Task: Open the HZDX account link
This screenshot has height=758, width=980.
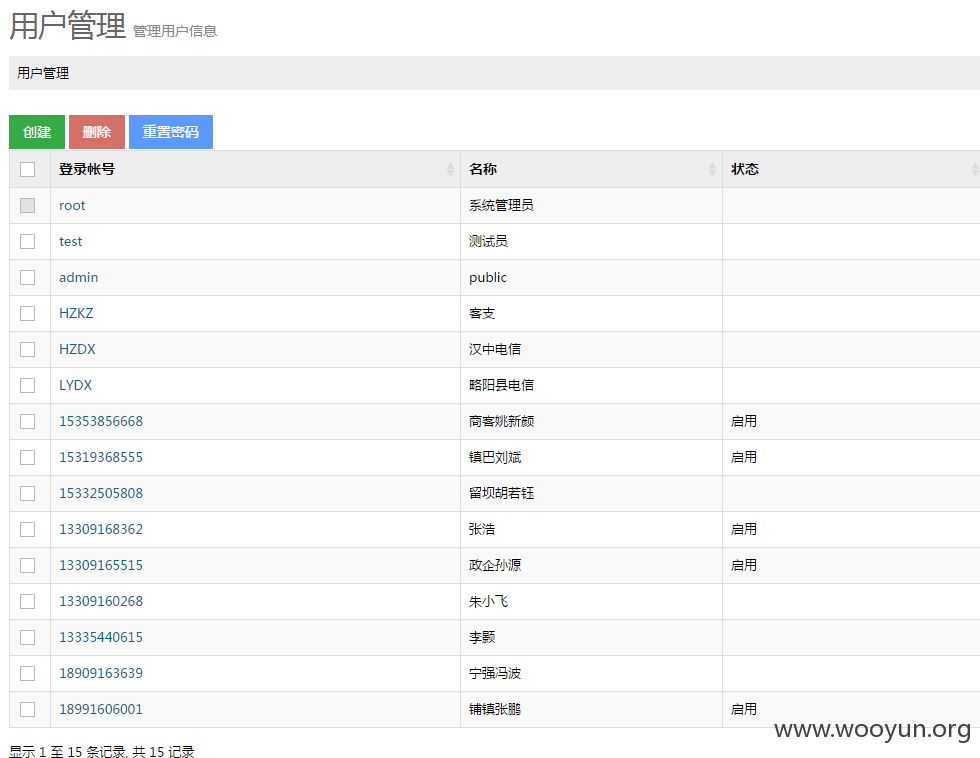Action: (x=78, y=349)
